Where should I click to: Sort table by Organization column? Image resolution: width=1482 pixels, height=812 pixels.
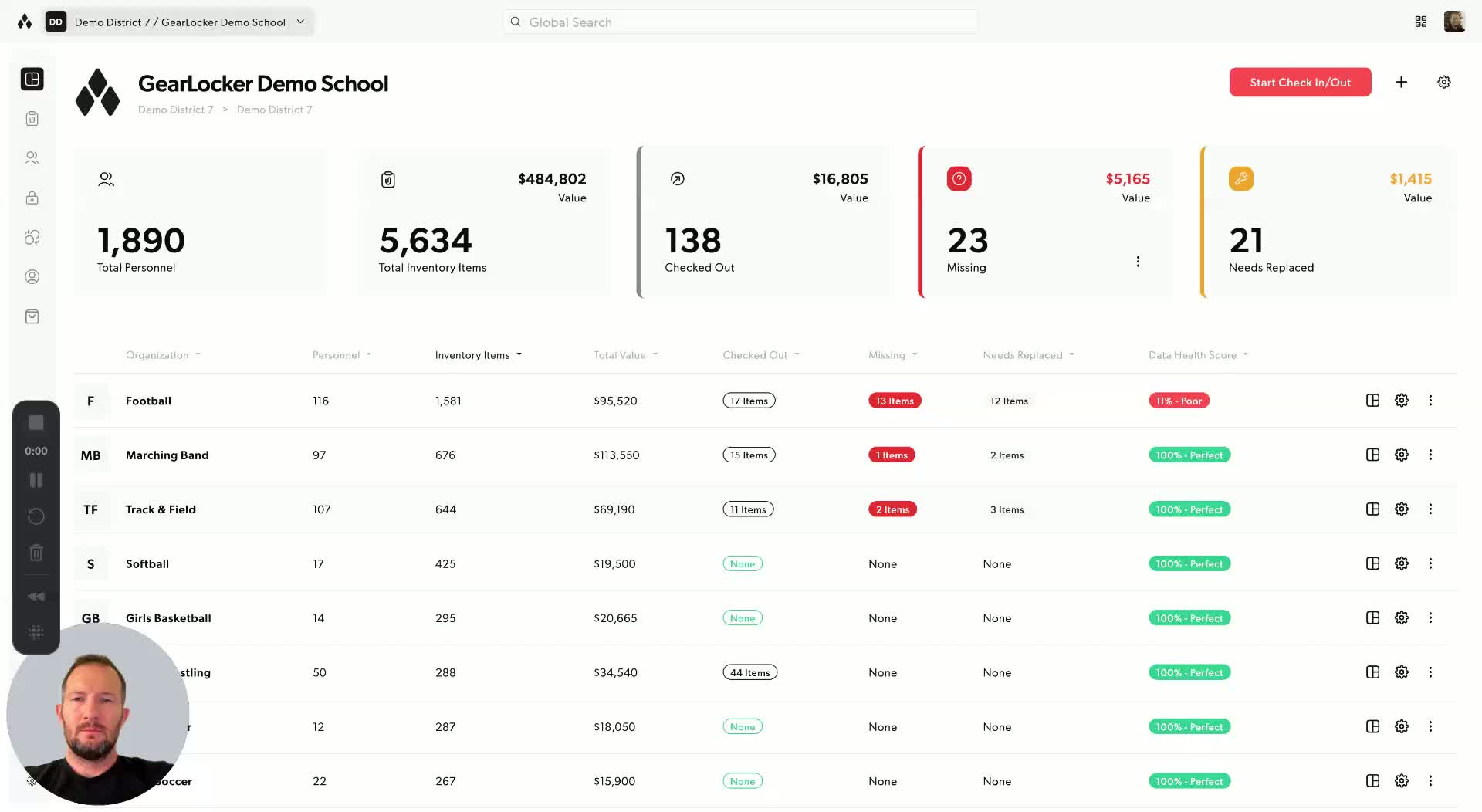point(163,355)
